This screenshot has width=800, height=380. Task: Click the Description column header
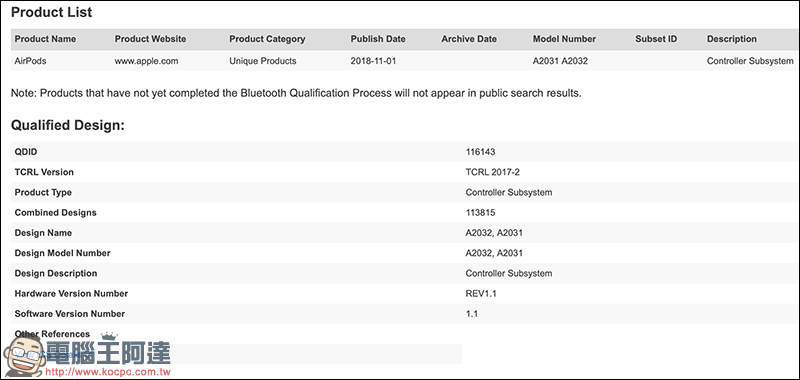[x=732, y=39]
